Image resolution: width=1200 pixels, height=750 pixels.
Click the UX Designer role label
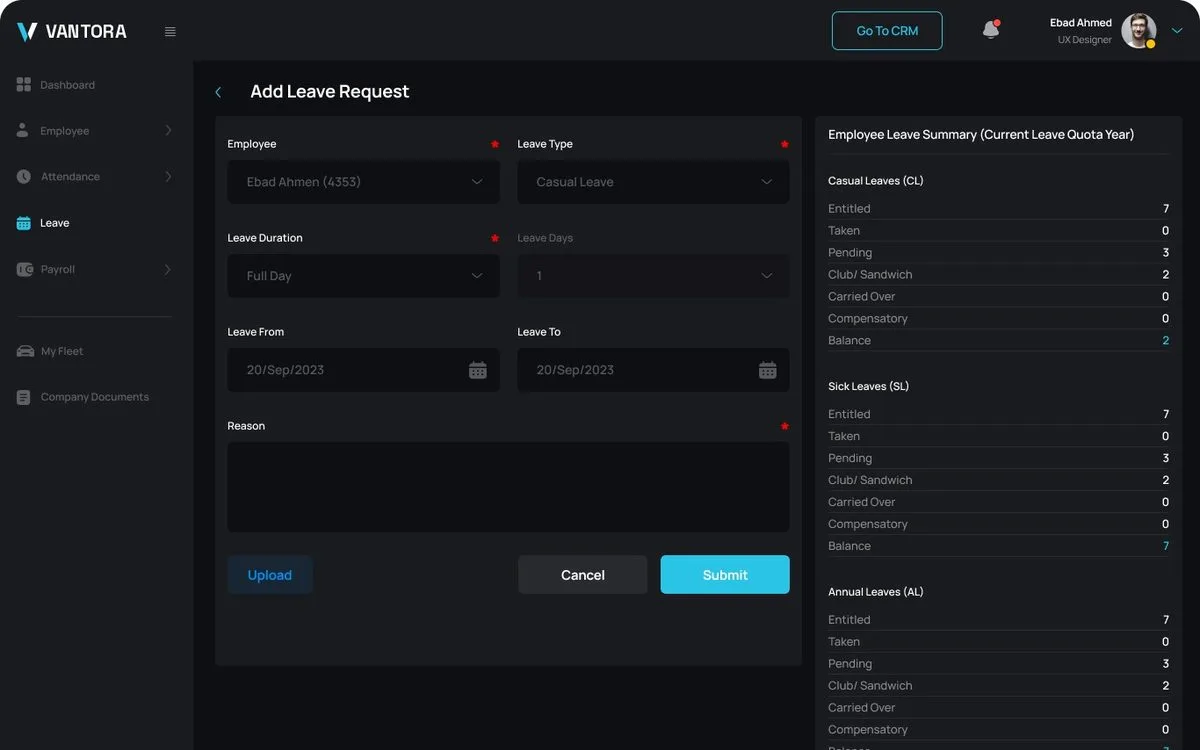1085,40
